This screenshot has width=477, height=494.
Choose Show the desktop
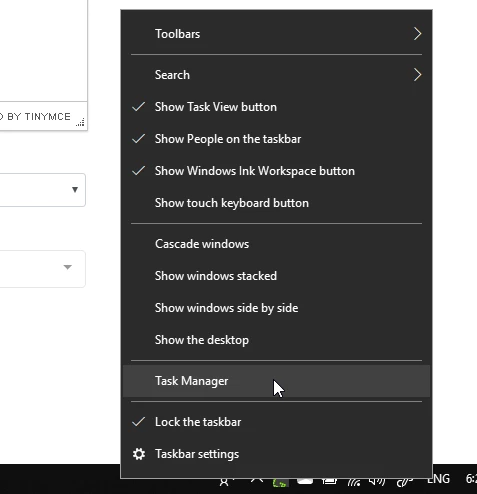coord(276,340)
